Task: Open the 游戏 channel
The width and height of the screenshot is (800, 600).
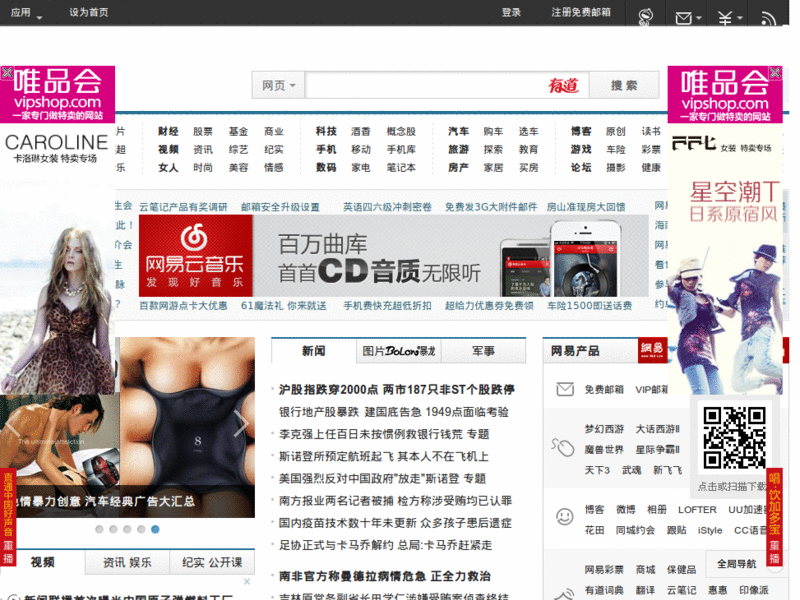Action: (x=581, y=149)
